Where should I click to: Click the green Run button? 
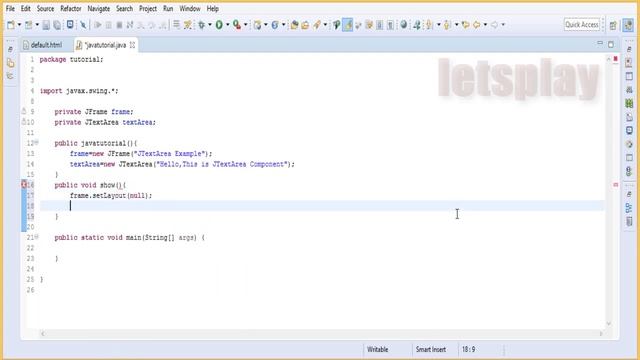click(x=219, y=25)
